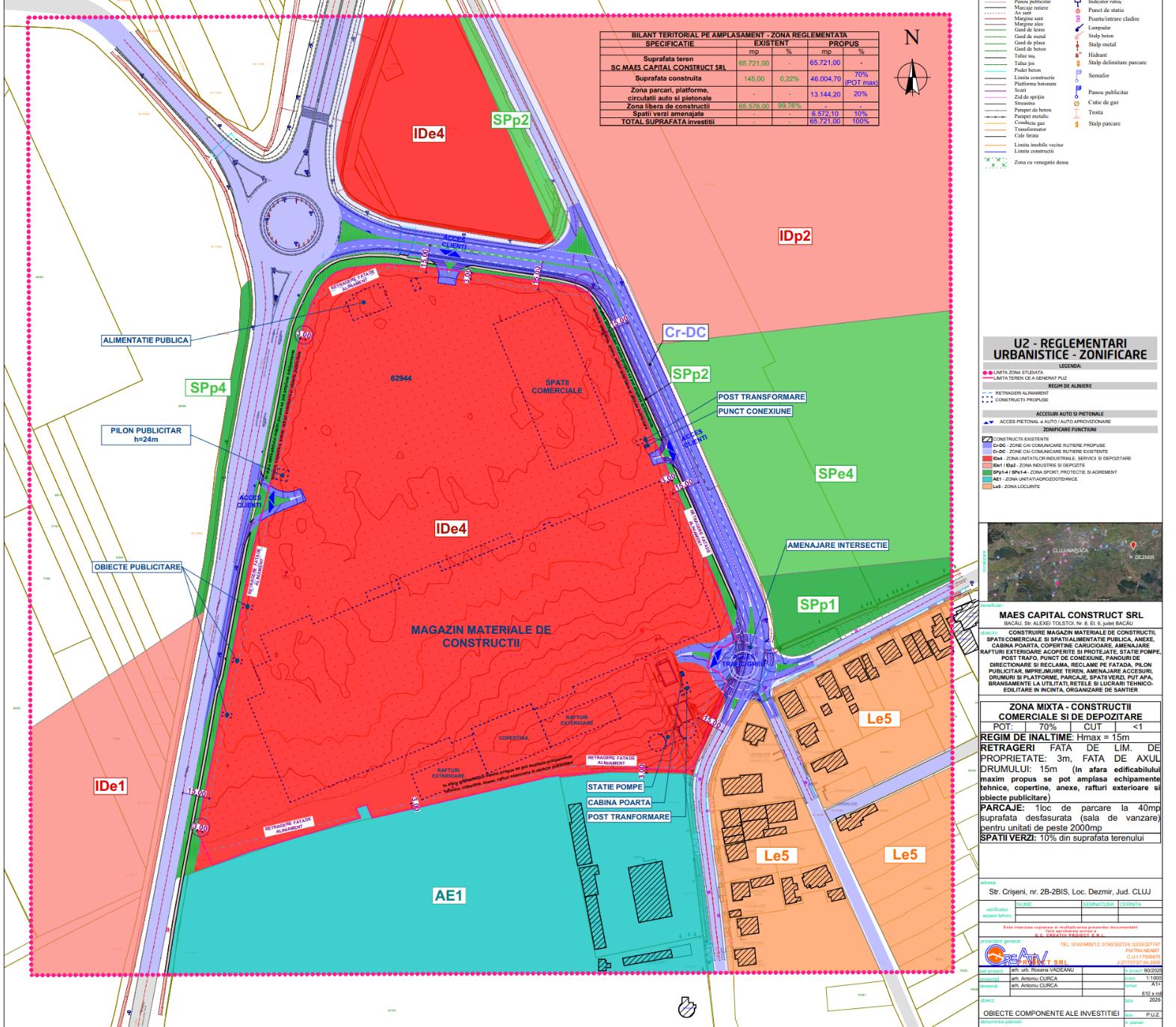Screen dimensions: 1176x1027
Task: Click the turquoise AE1 legend color swatch
Action: coord(987,480)
